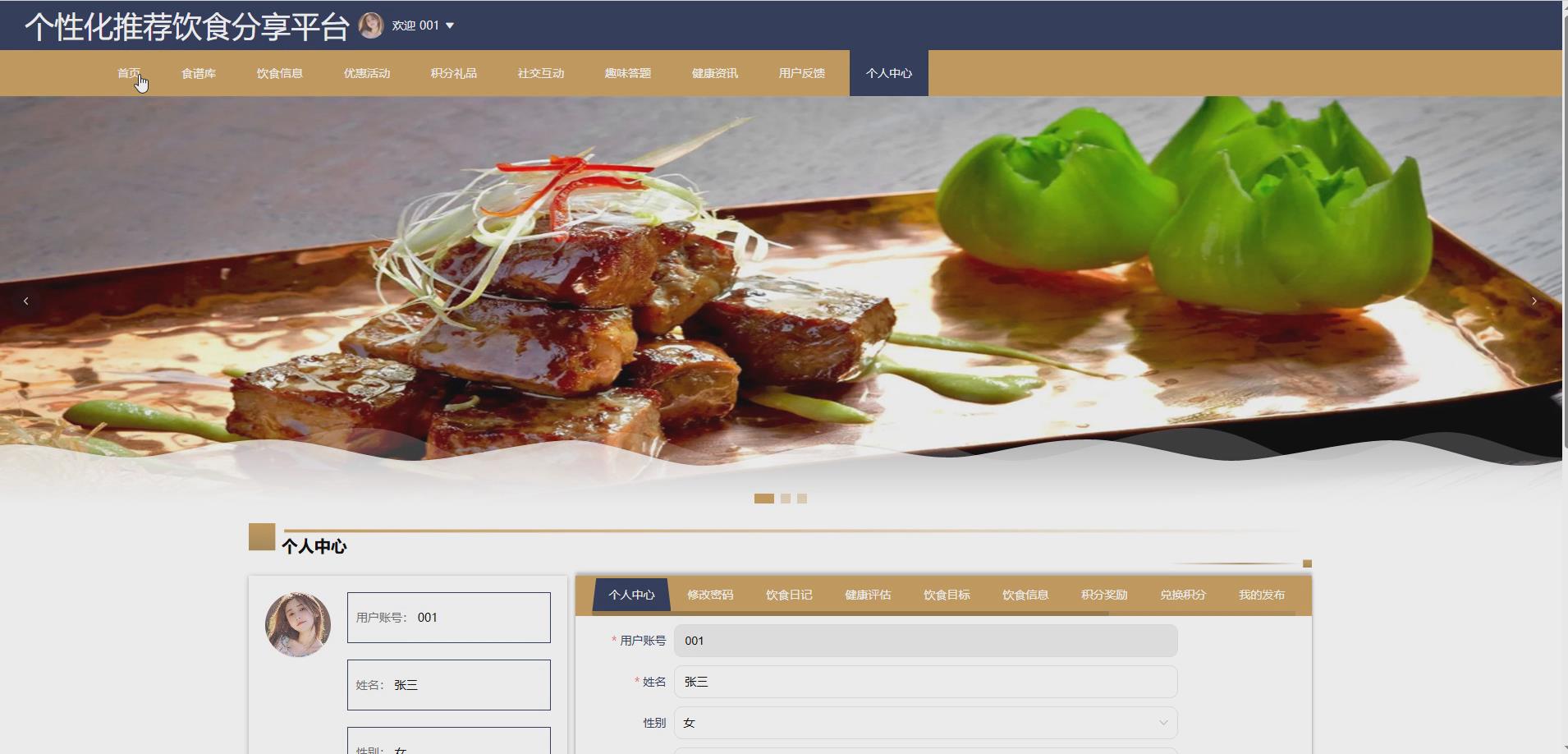Open 用户反馈 page

pos(802,73)
